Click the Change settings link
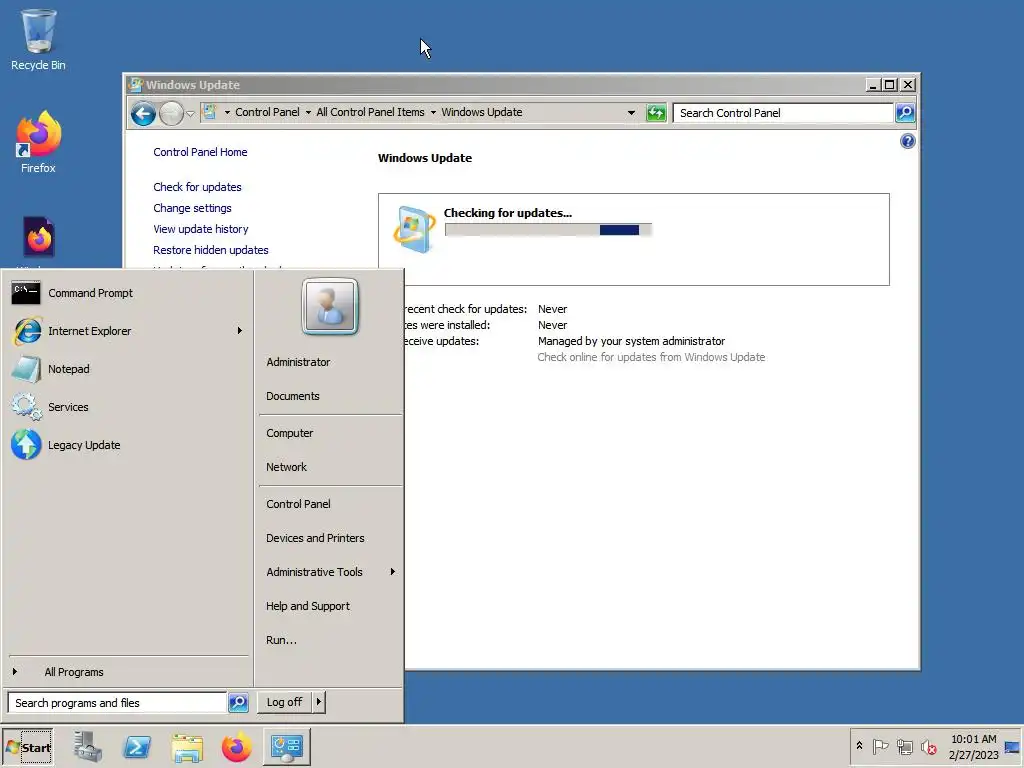1024x768 pixels. click(192, 208)
